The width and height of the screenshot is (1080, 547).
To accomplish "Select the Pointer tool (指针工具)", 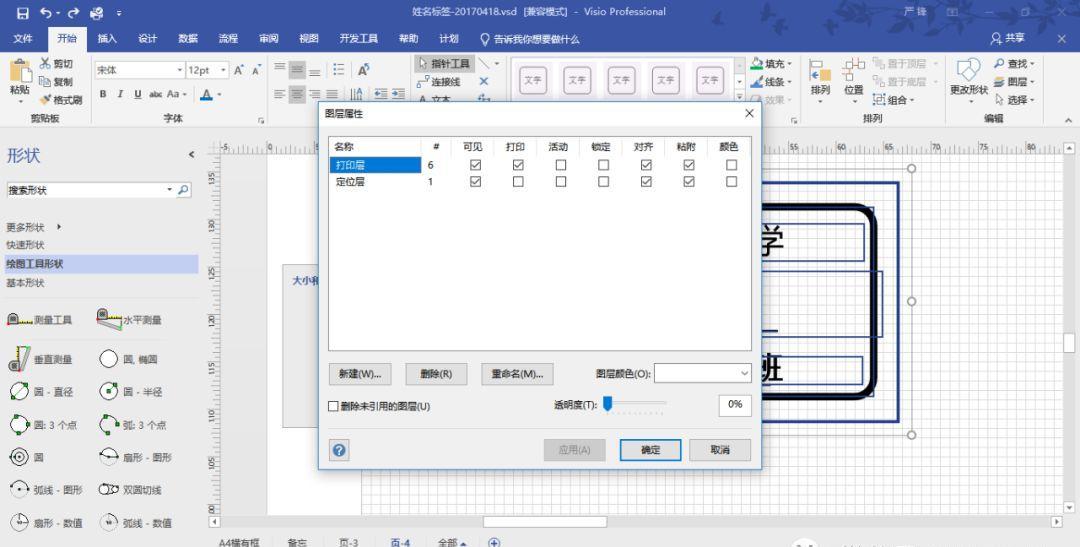I will pos(443,63).
